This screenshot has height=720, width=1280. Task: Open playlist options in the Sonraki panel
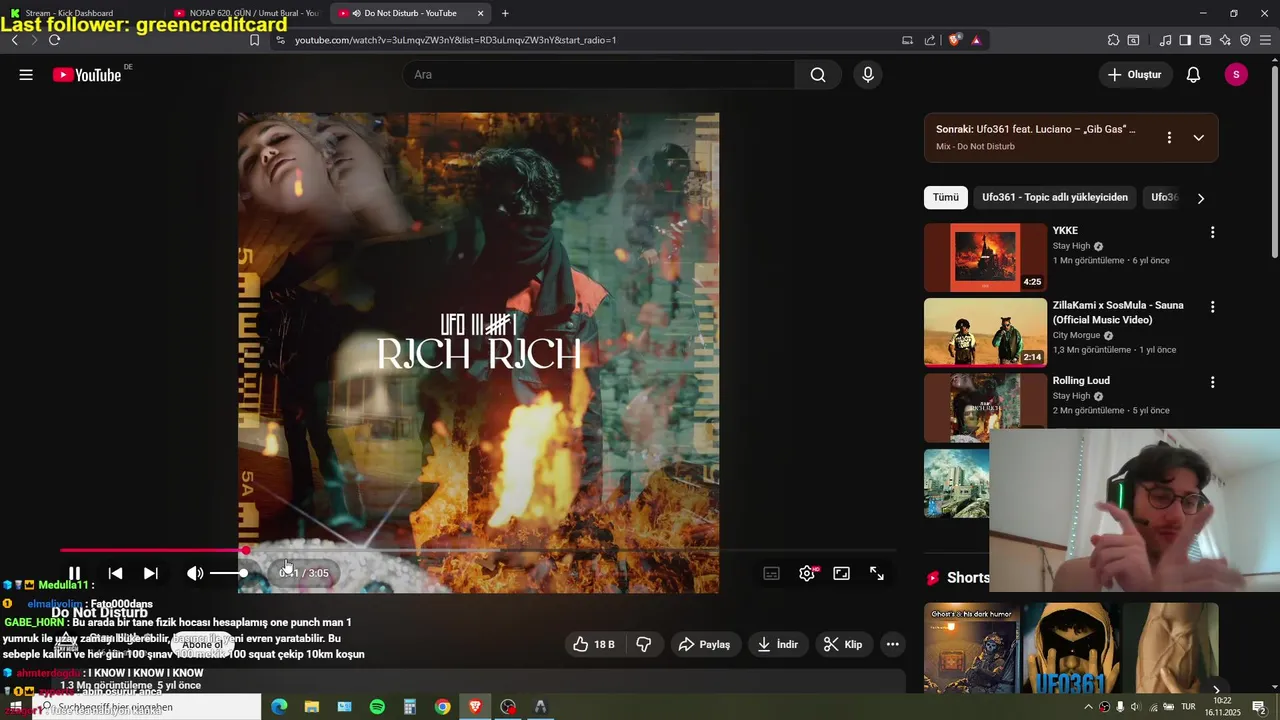[1169, 138]
